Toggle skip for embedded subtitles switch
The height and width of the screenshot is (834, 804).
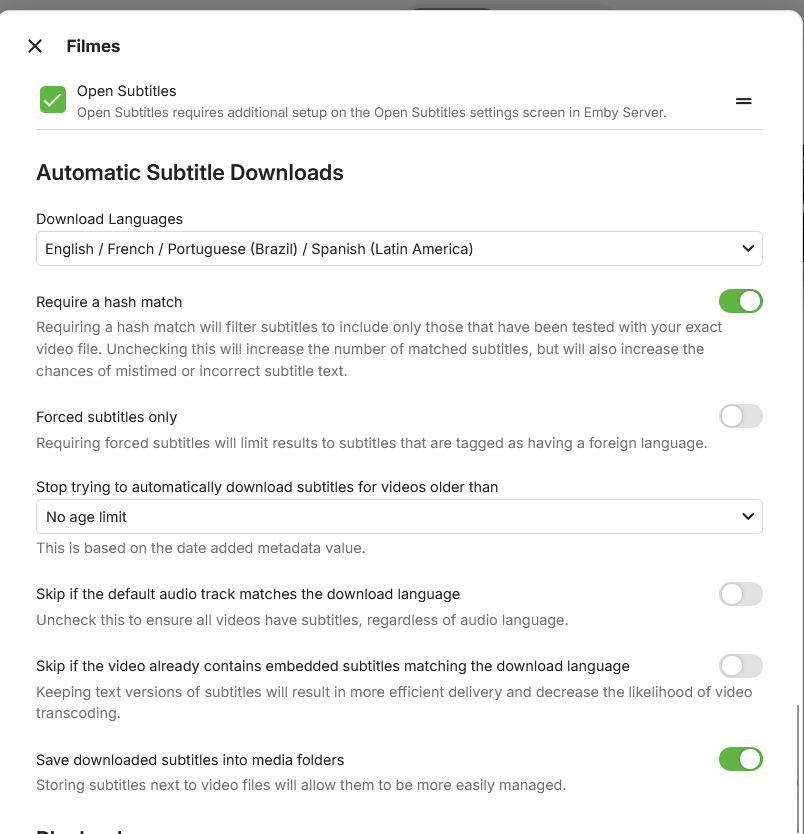click(x=740, y=666)
